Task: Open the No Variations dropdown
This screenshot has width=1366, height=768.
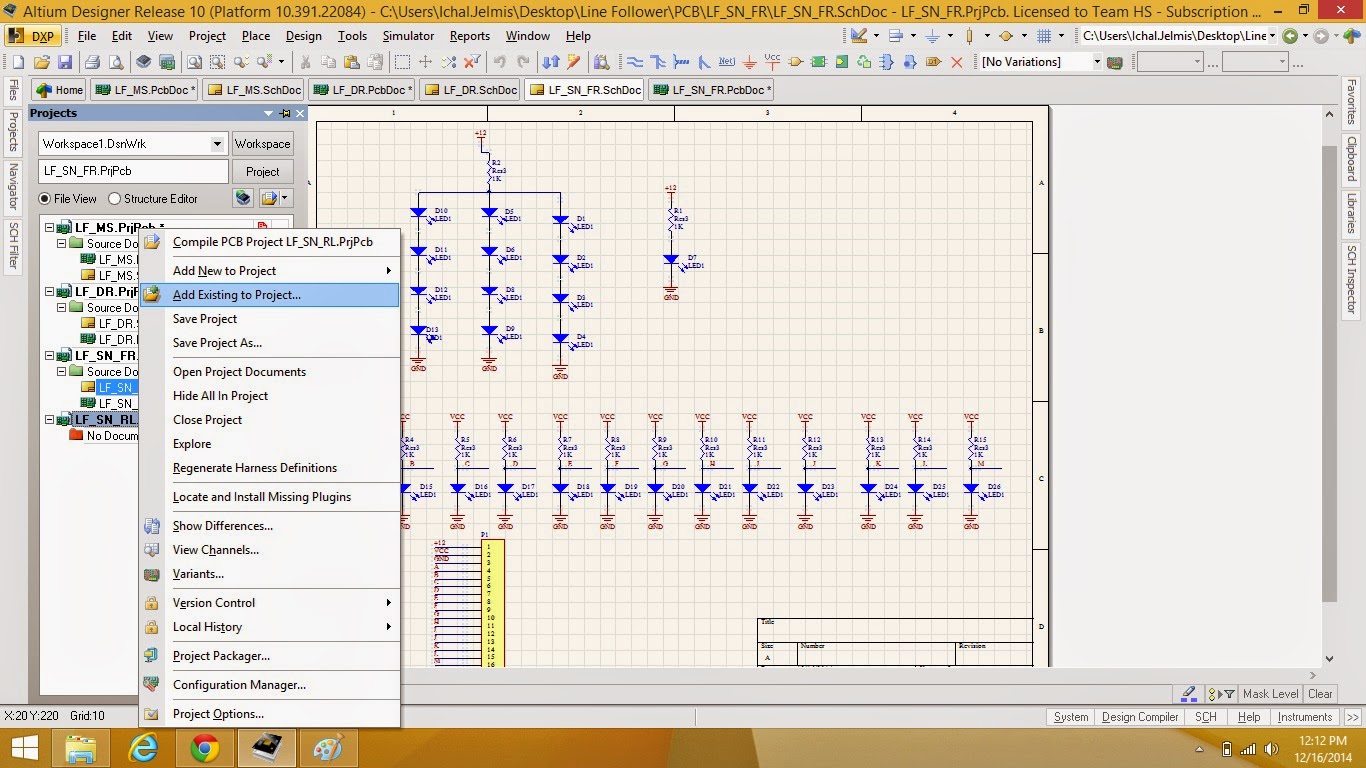Action: click(1096, 62)
